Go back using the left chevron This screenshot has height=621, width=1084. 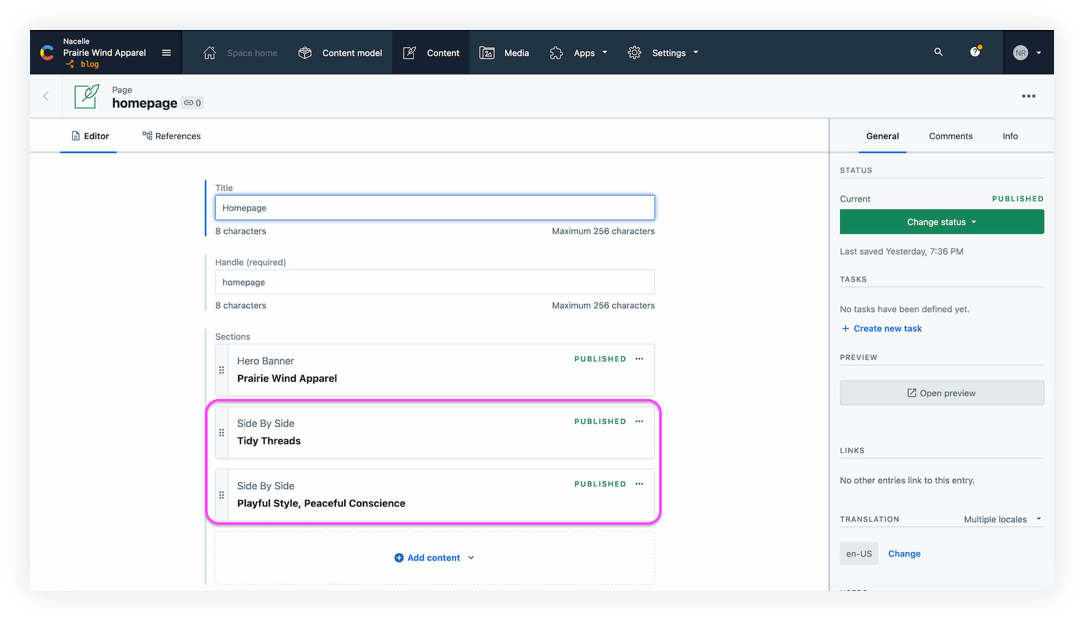coord(46,96)
